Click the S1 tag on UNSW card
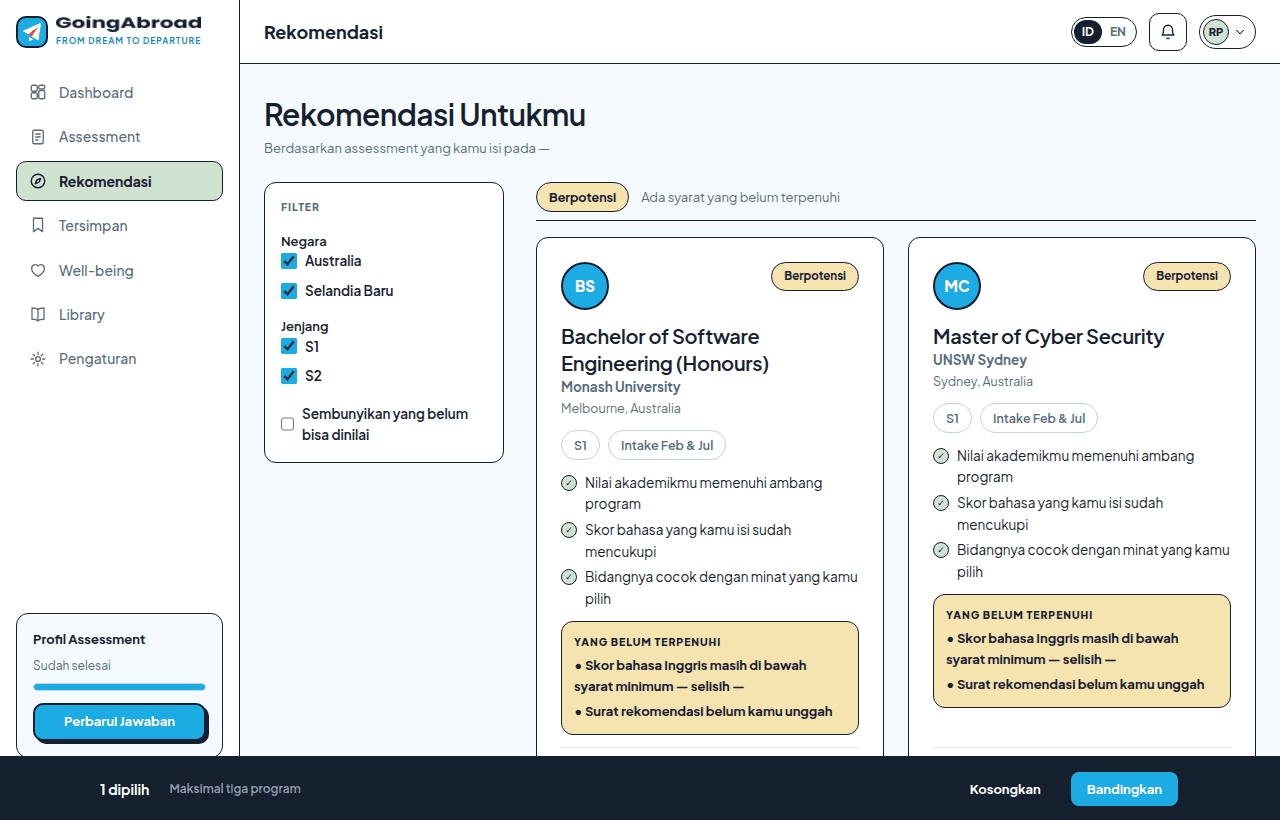The width and height of the screenshot is (1280, 820). click(x=953, y=418)
